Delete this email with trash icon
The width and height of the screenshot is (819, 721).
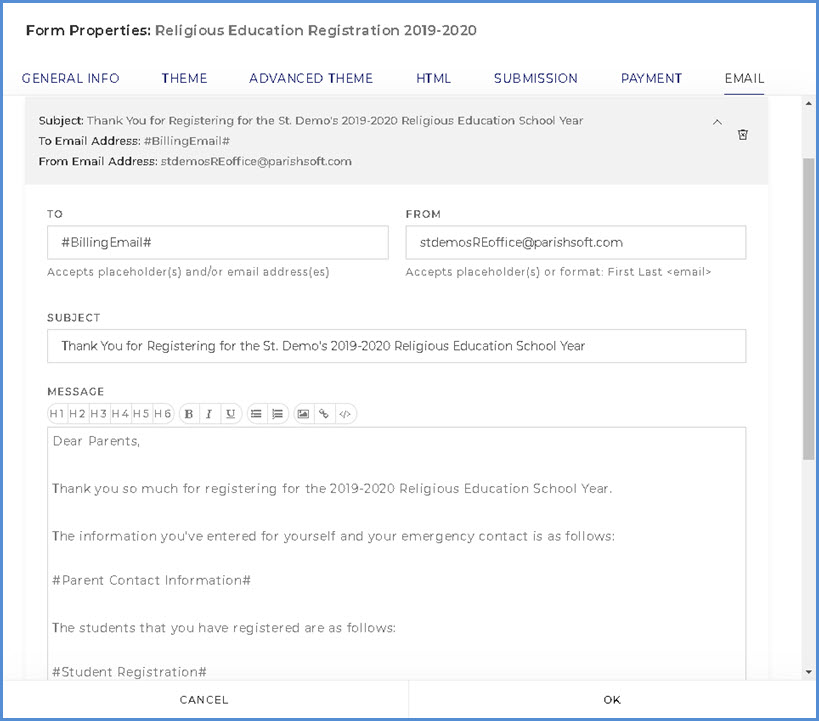[743, 134]
